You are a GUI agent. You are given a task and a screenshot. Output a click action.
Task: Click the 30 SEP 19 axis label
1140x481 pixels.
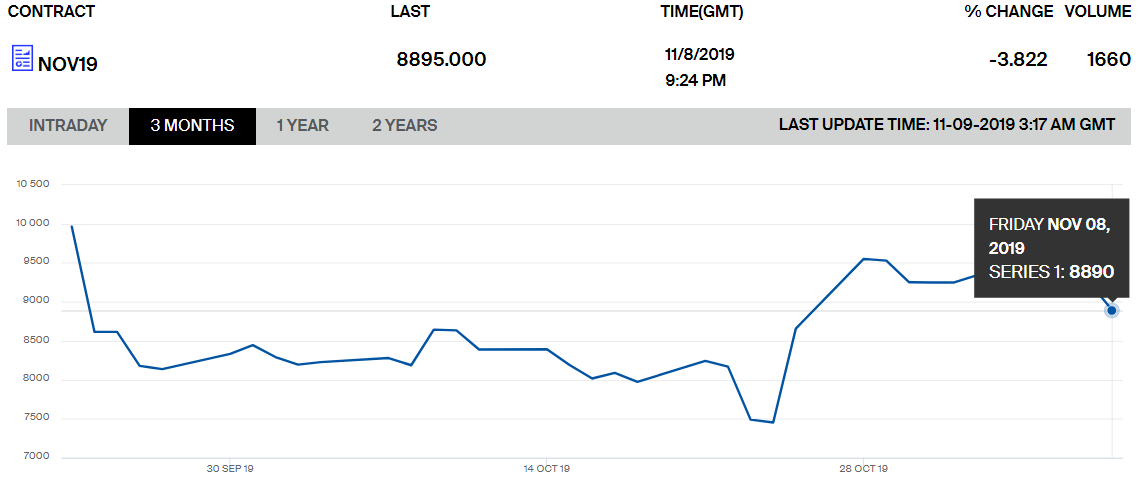pyautogui.click(x=230, y=469)
